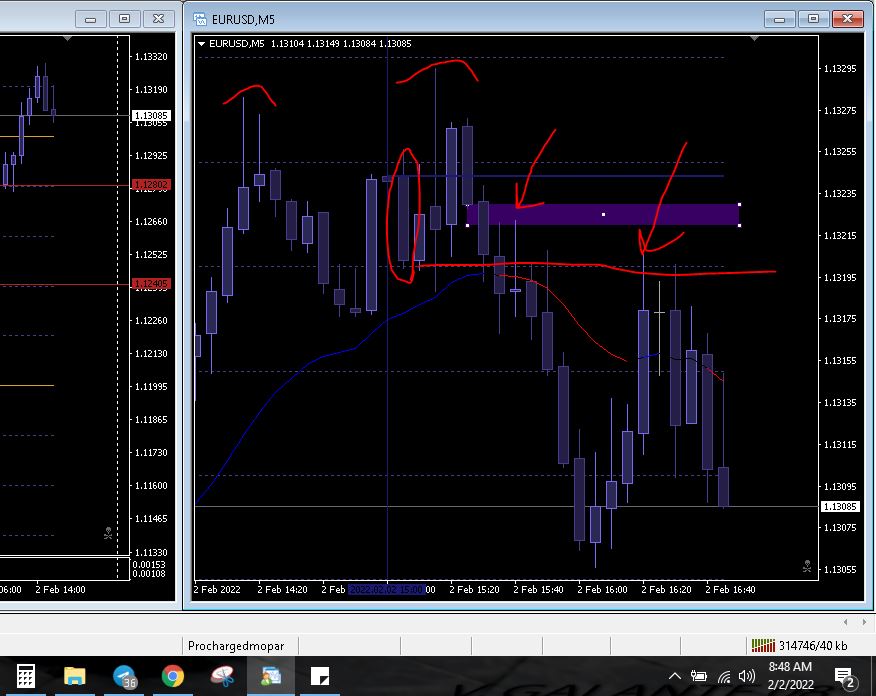Click the OHLC values 1.13104 1.13149 header

coord(341,44)
